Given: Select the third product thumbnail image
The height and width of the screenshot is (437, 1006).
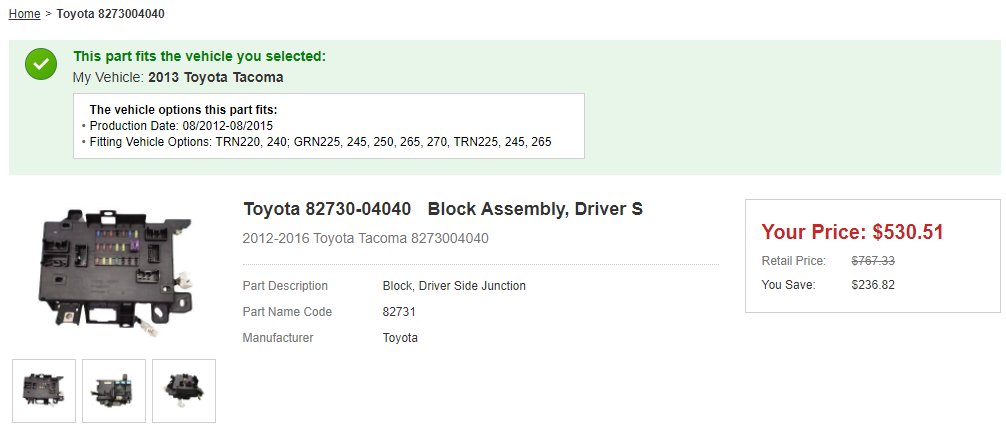Looking at the screenshot, I should pos(183,391).
